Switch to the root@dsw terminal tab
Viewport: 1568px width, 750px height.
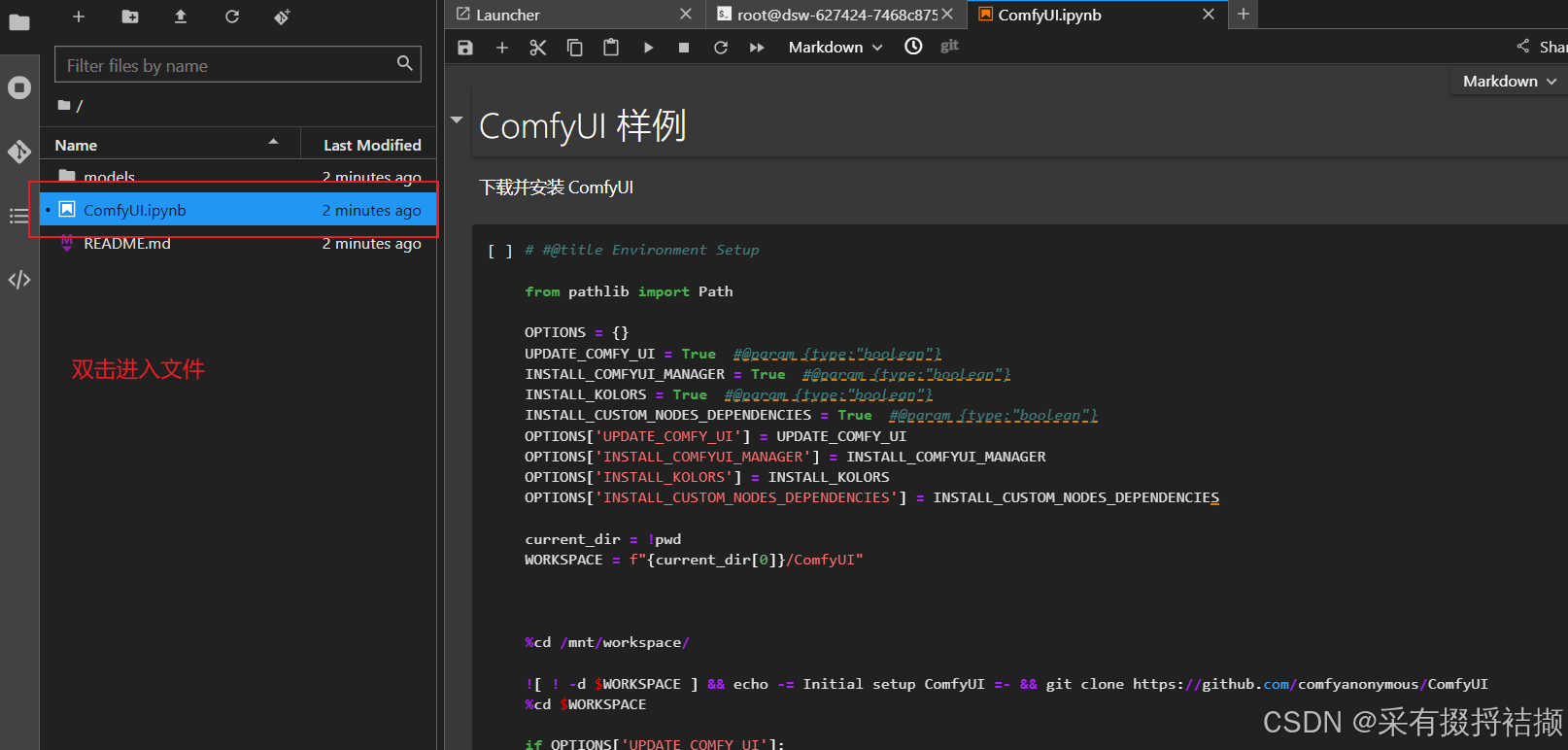point(836,15)
